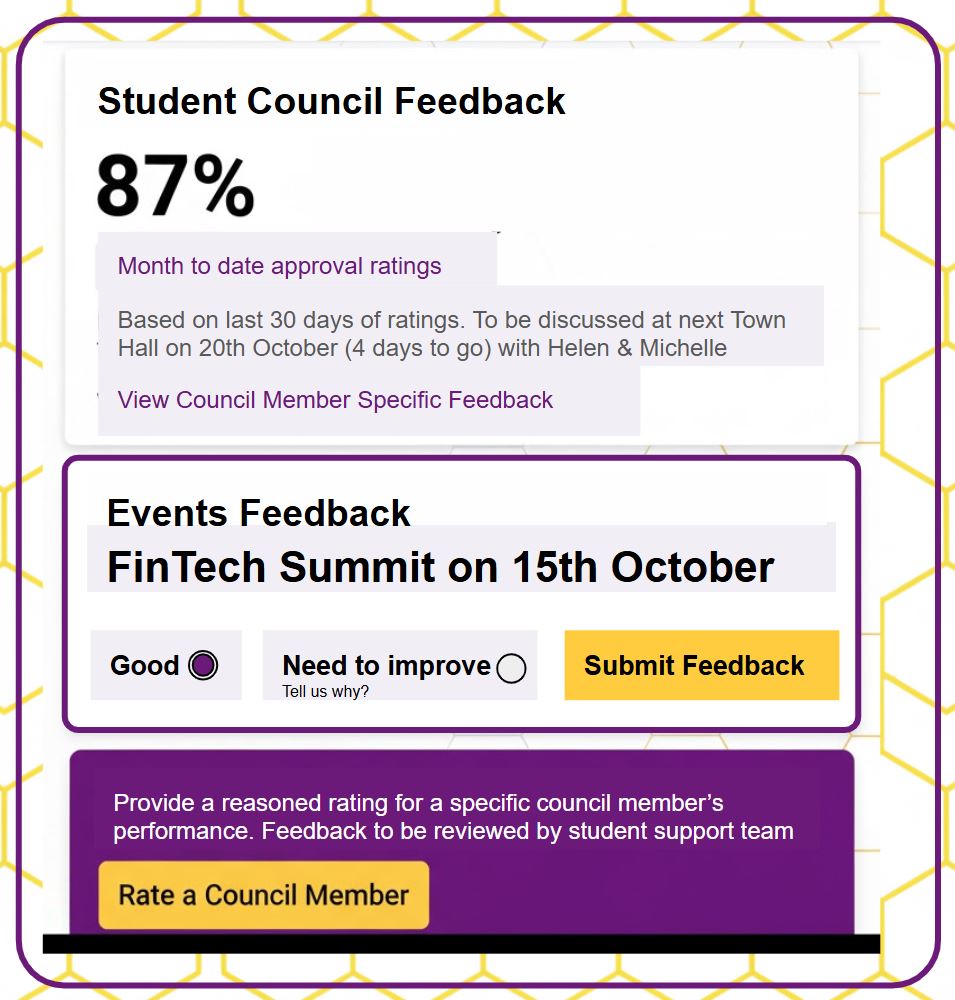Screen dimensions: 955x1000
Task: Click the black bar at the bottom
Action: coord(460,943)
